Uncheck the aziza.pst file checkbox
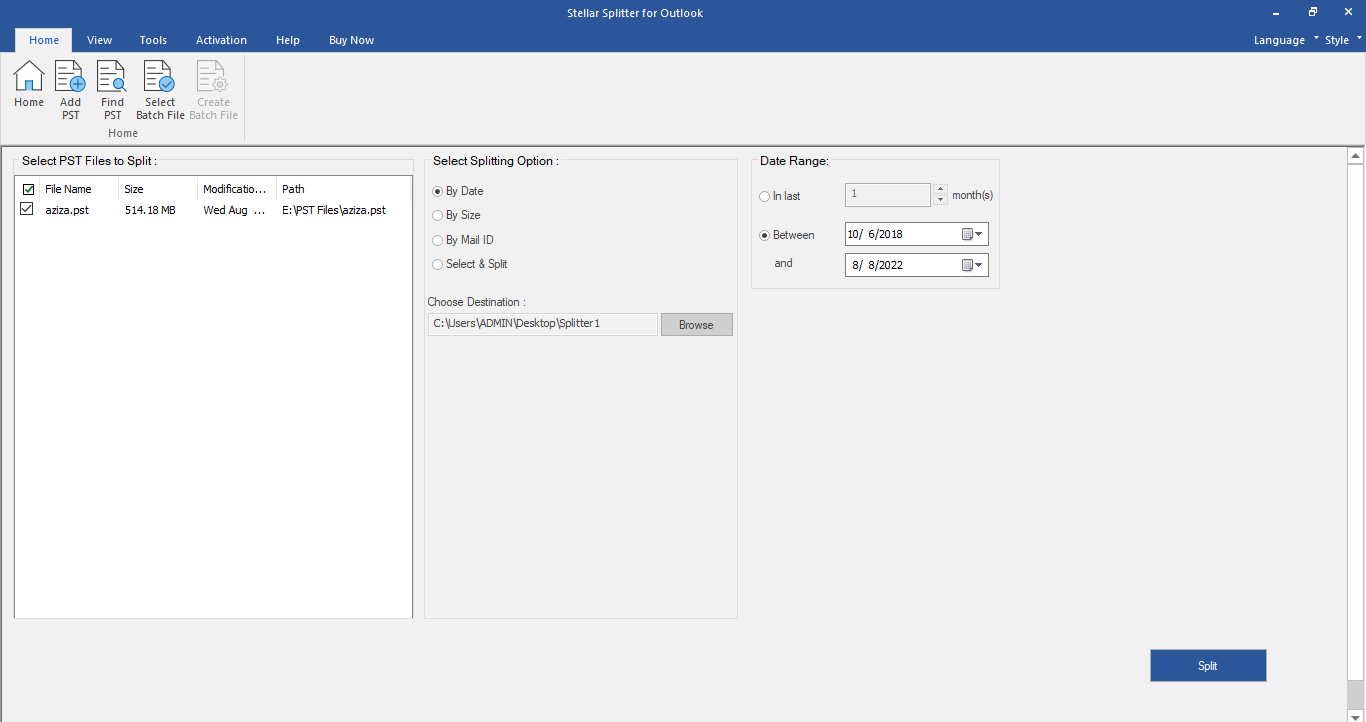Viewport: 1366px width, 722px height. click(x=27, y=209)
